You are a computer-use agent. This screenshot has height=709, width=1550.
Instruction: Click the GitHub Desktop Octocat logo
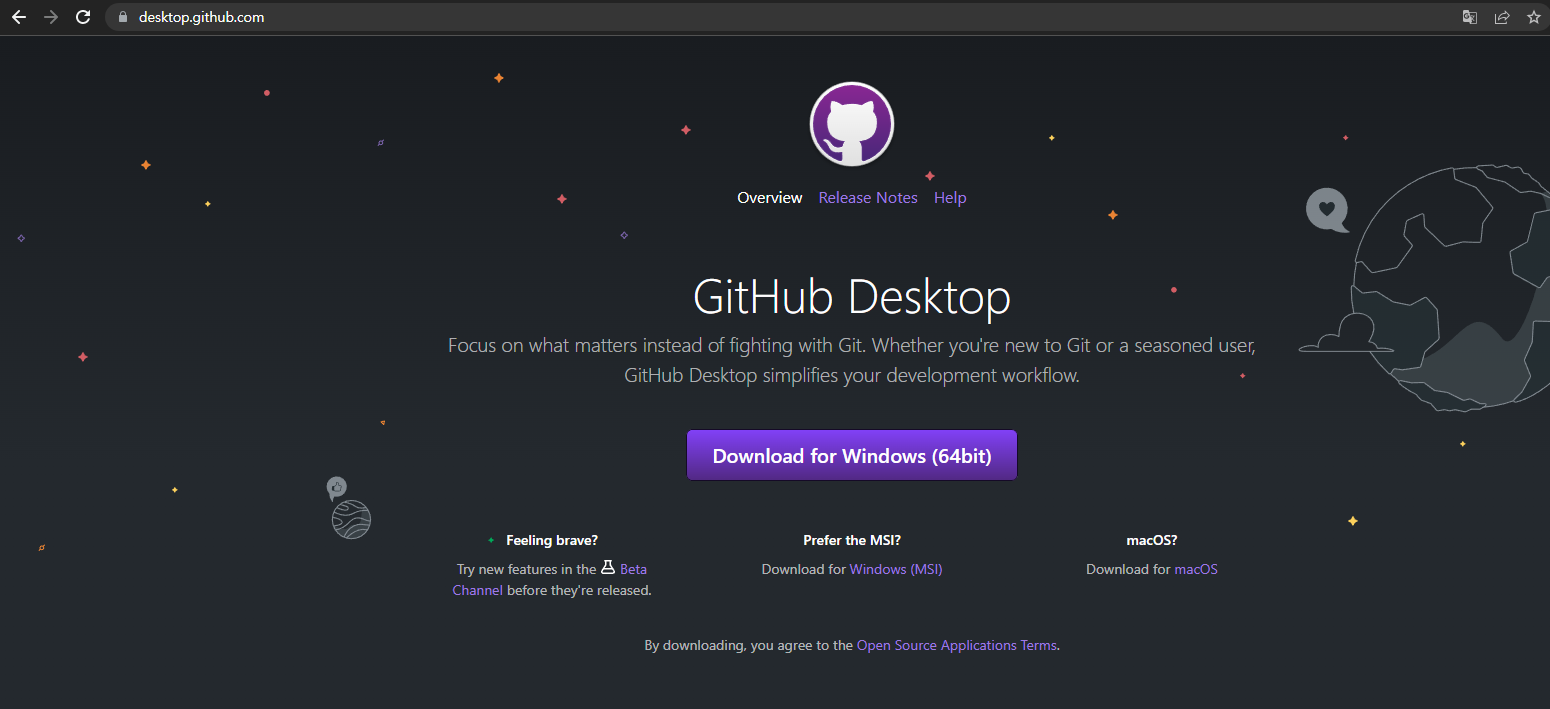pyautogui.click(x=852, y=124)
